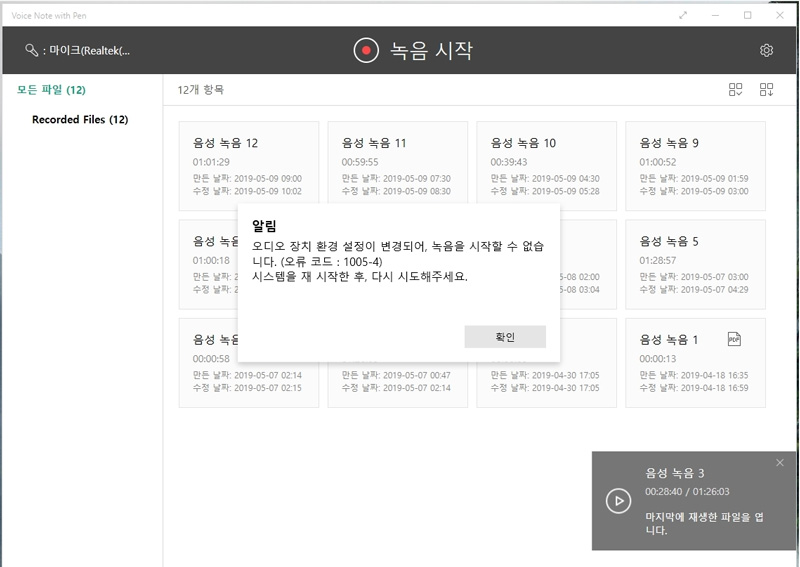The width and height of the screenshot is (800, 567).
Task: Click the 01:00:52 duration text
Action: [x=658, y=162]
